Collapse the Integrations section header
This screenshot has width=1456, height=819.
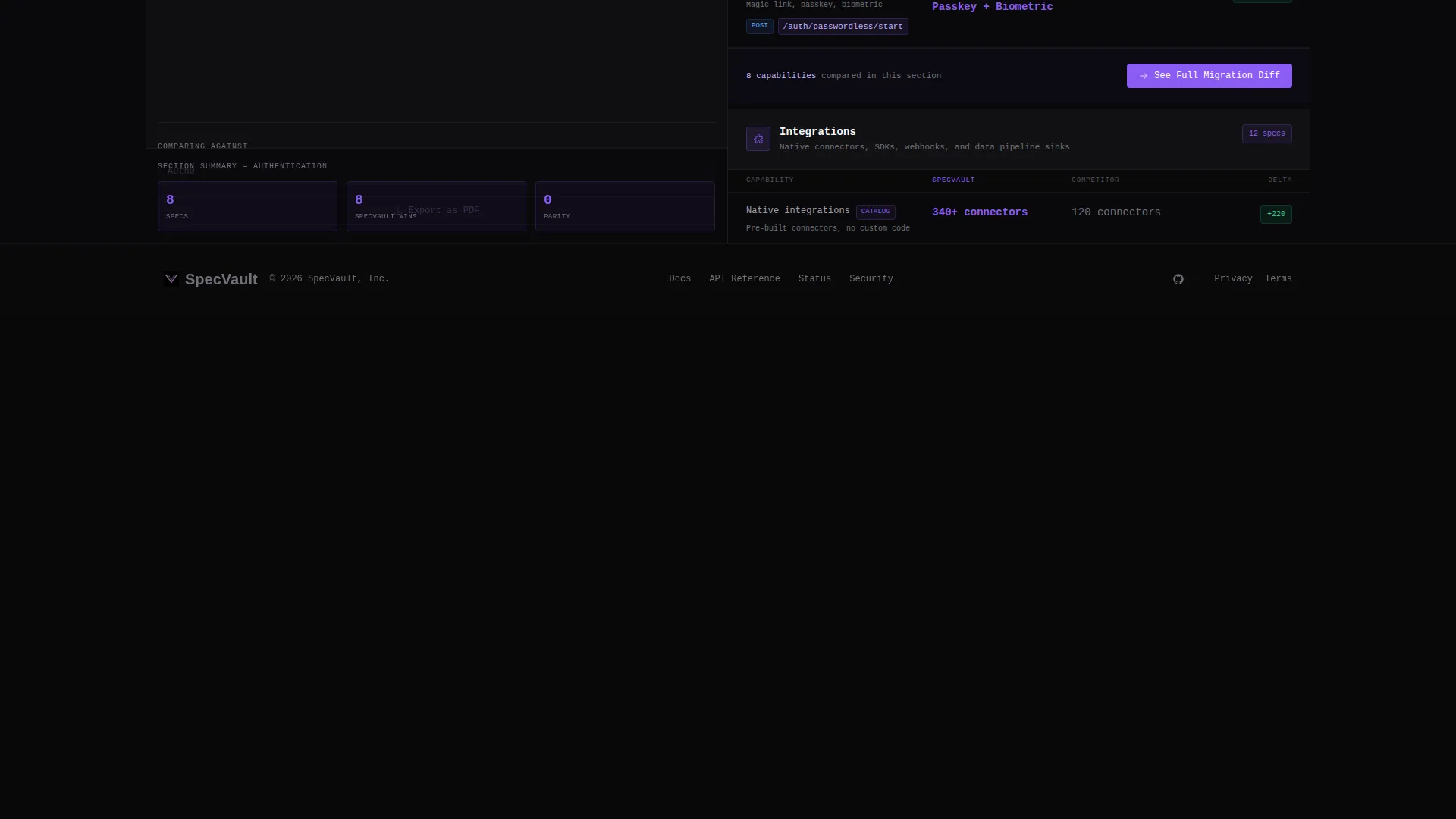pyautogui.click(x=1018, y=139)
